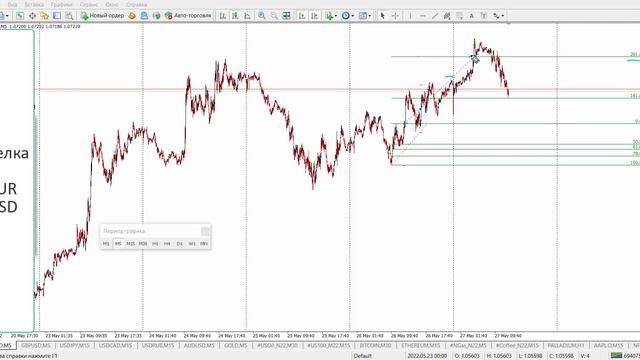
Task: Show the Navigator folder-star icon
Action: pos(44,16)
